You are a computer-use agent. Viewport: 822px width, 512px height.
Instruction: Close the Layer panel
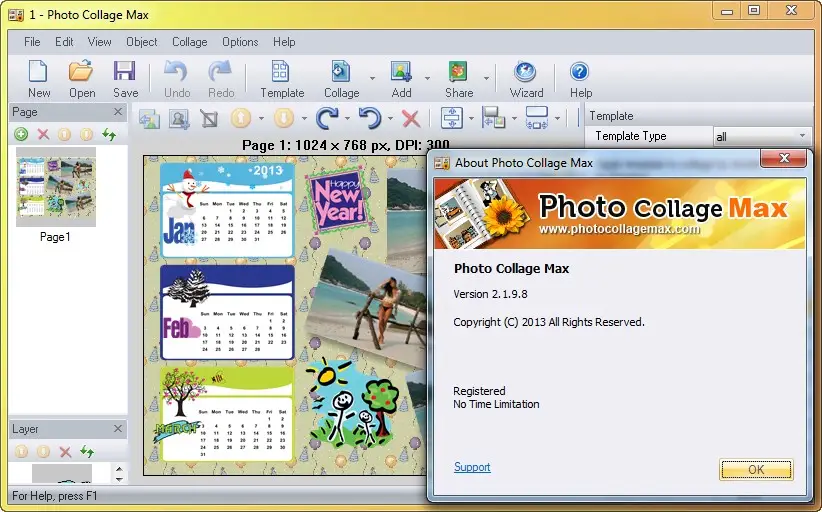pyautogui.click(x=118, y=429)
